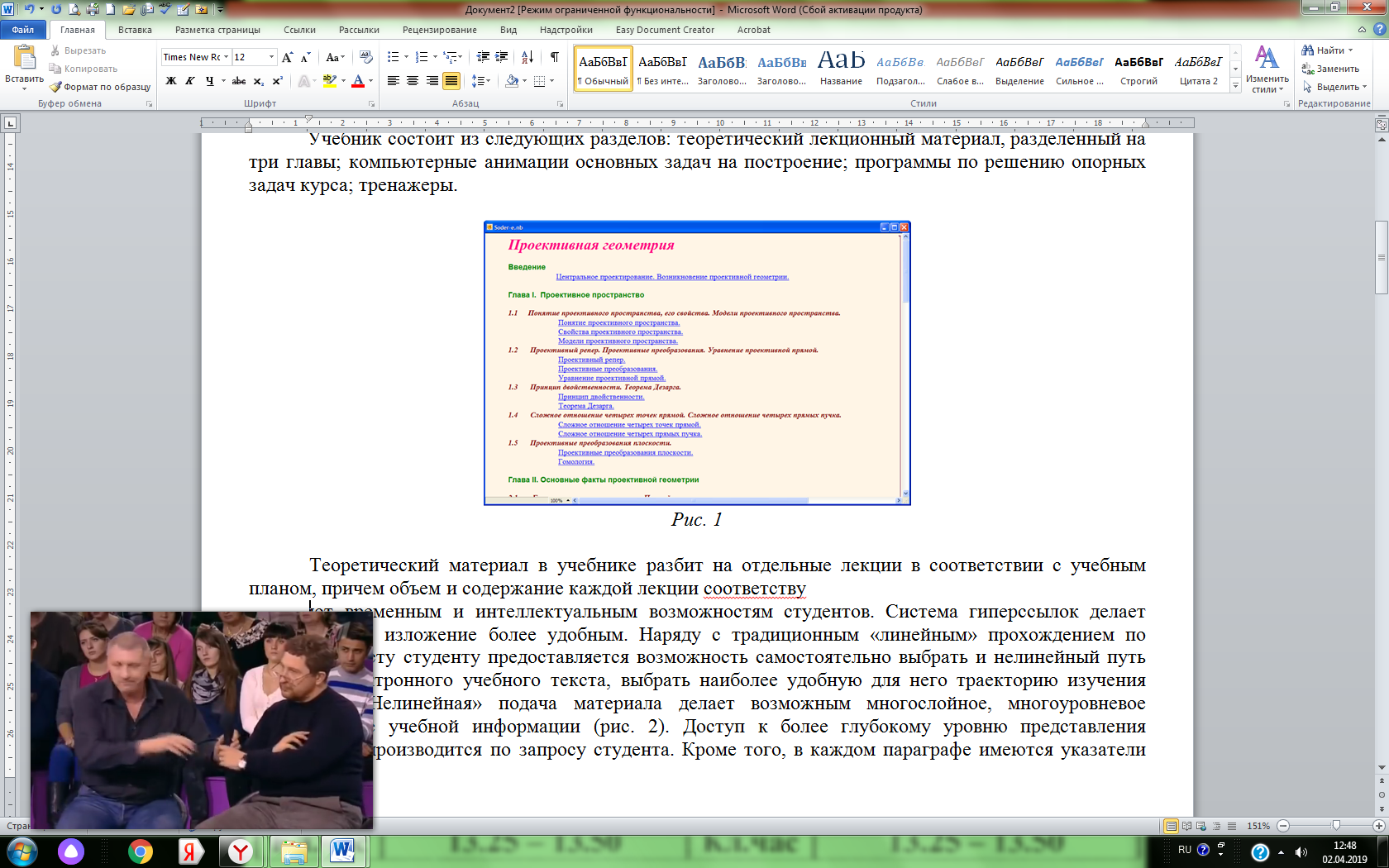Image resolution: width=1389 pixels, height=868 pixels.
Task: Toggle Bold formatting in Font group
Action: pyautogui.click(x=171, y=81)
